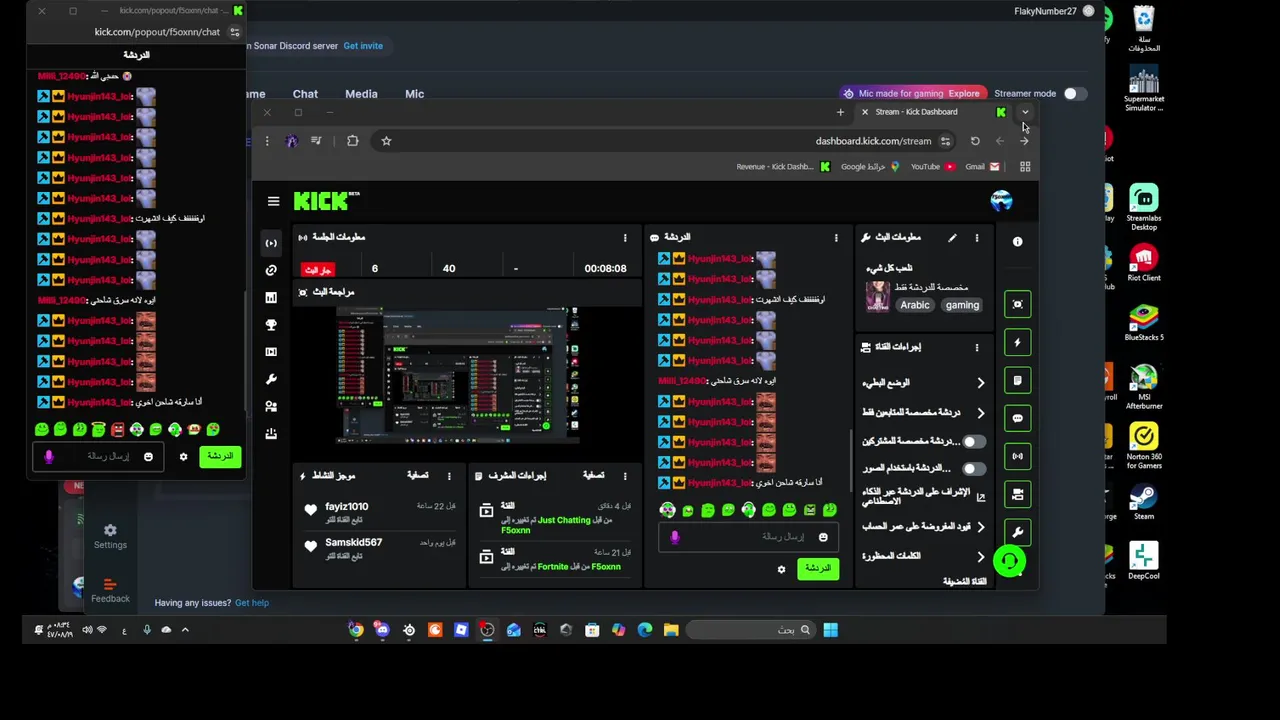Open the video clips sidebar icon
This screenshot has height=720, width=1280.
pos(271,352)
